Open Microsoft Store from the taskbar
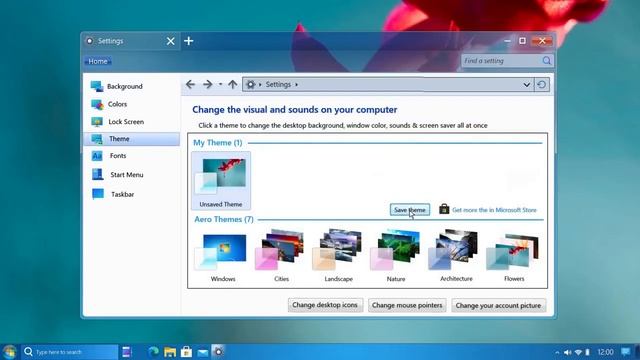The width and height of the screenshot is (640, 360). pos(186,351)
